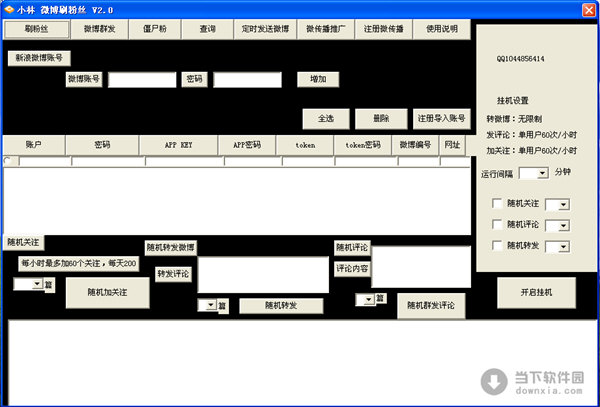Click the 新浪微博账号 button
The width and height of the screenshot is (600, 407).
[x=39, y=58]
